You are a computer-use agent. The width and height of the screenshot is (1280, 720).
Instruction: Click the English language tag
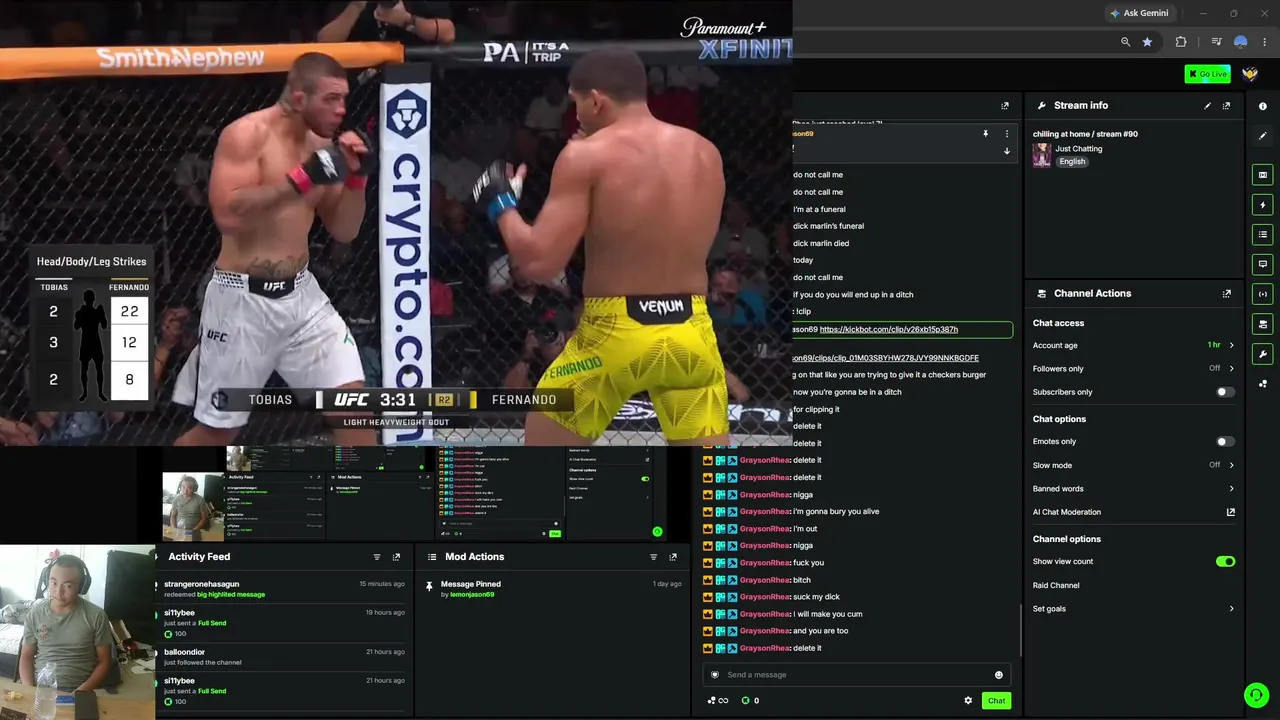(x=1072, y=162)
